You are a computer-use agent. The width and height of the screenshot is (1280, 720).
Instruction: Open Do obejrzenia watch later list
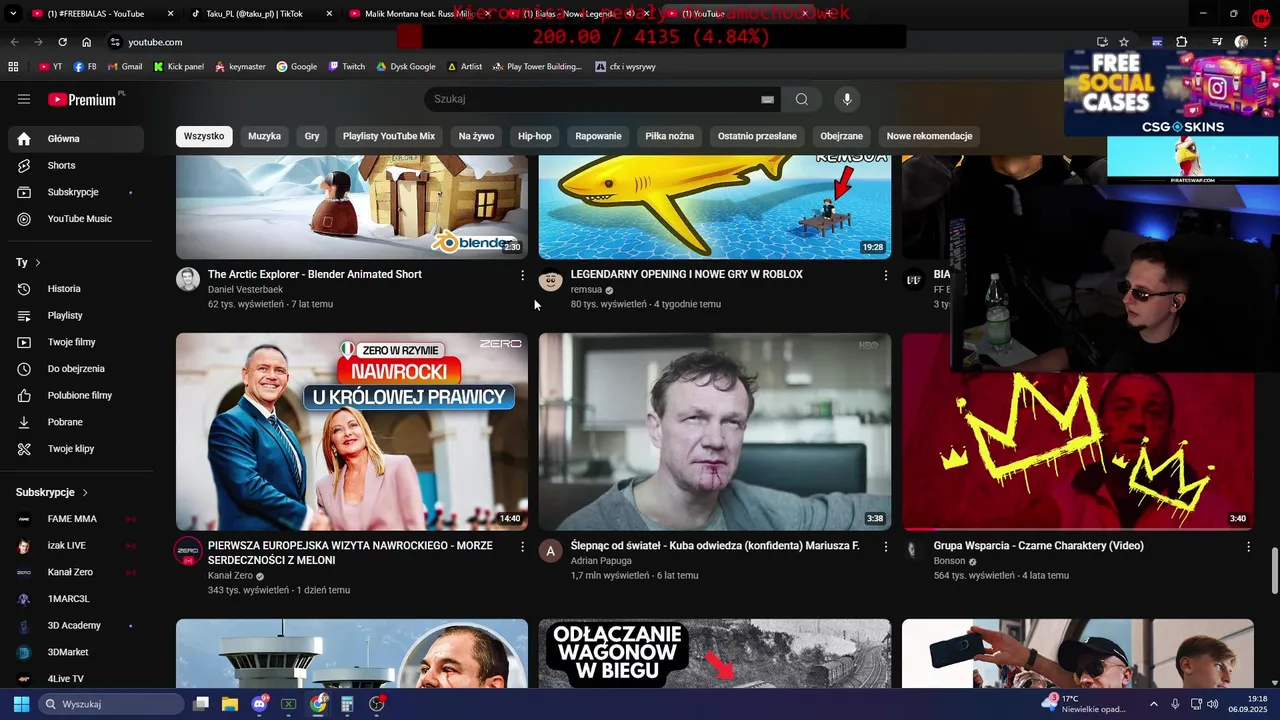[76, 369]
